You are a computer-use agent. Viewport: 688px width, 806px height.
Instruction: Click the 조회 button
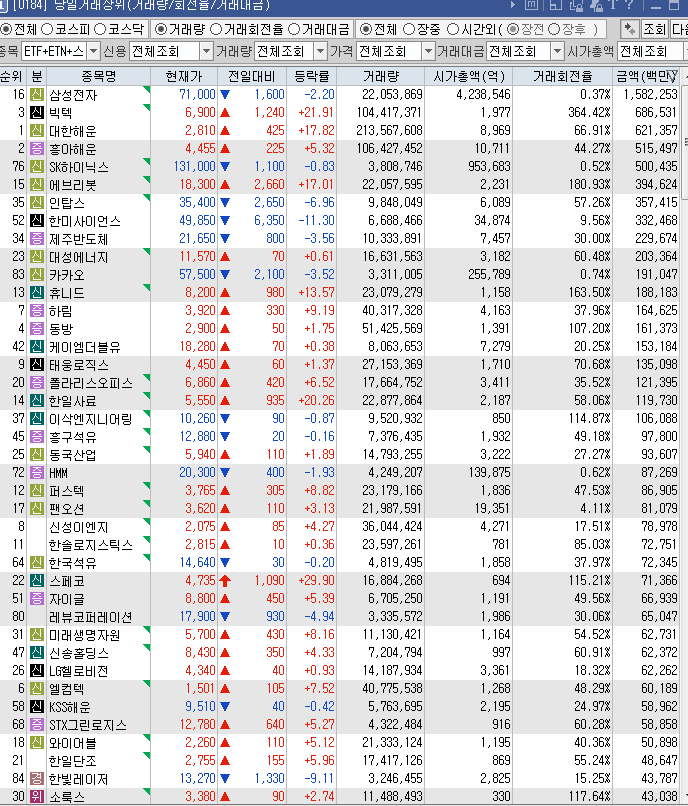click(x=655, y=29)
